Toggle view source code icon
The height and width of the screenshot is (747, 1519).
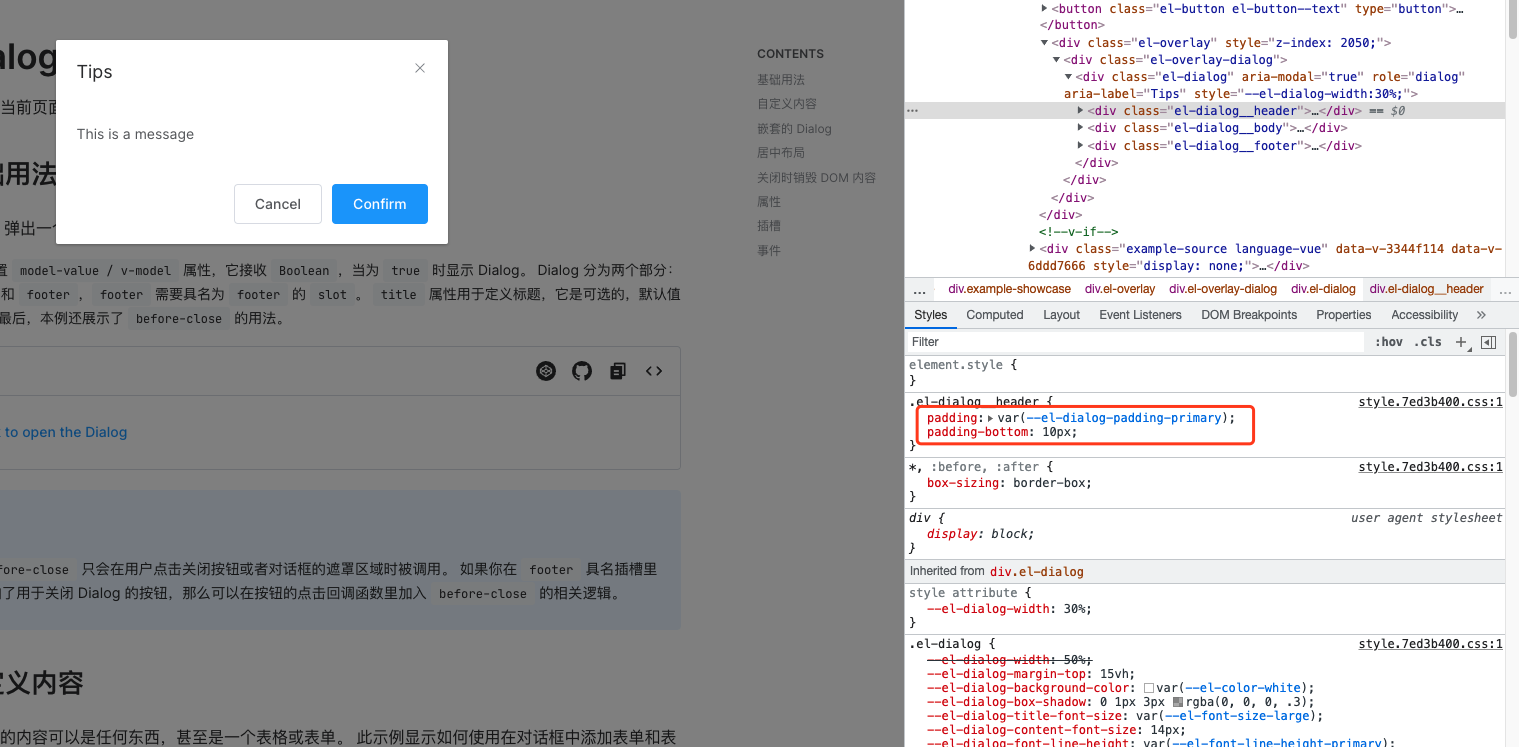[x=654, y=371]
